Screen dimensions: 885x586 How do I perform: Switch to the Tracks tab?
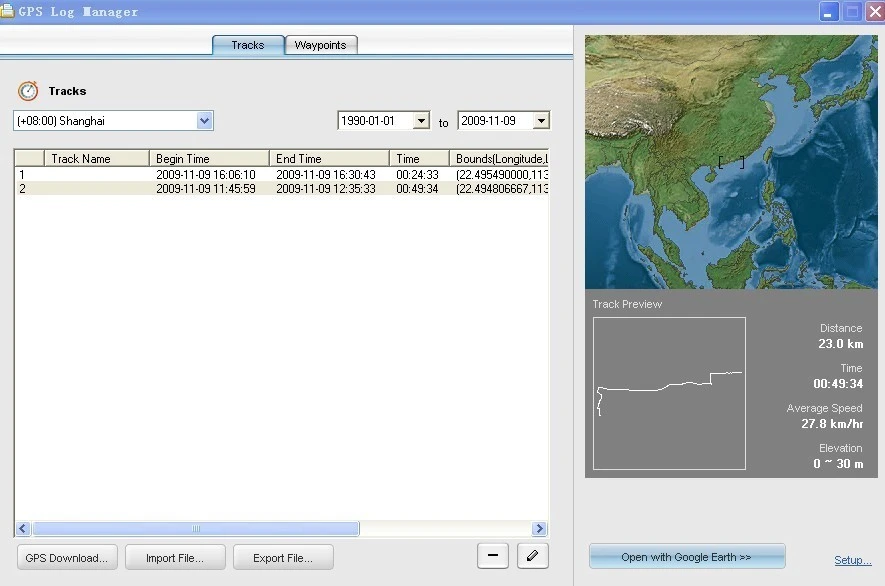click(248, 45)
